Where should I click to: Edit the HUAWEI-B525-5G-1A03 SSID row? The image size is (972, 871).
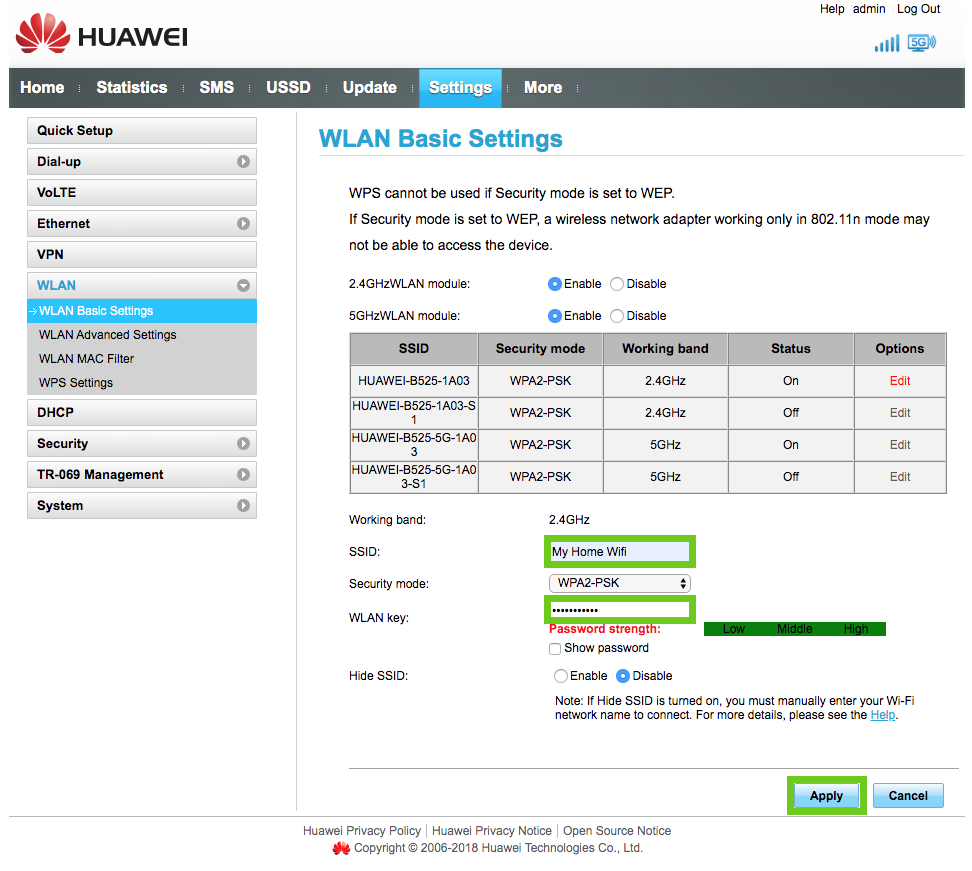(x=900, y=445)
